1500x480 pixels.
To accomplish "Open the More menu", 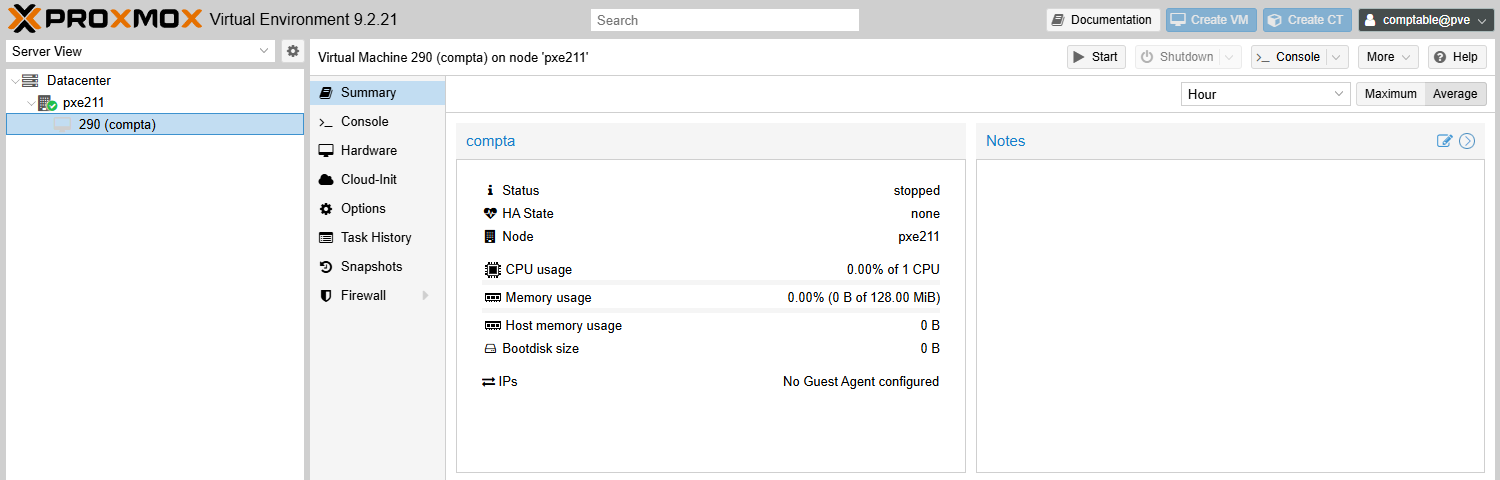I will tap(1389, 57).
